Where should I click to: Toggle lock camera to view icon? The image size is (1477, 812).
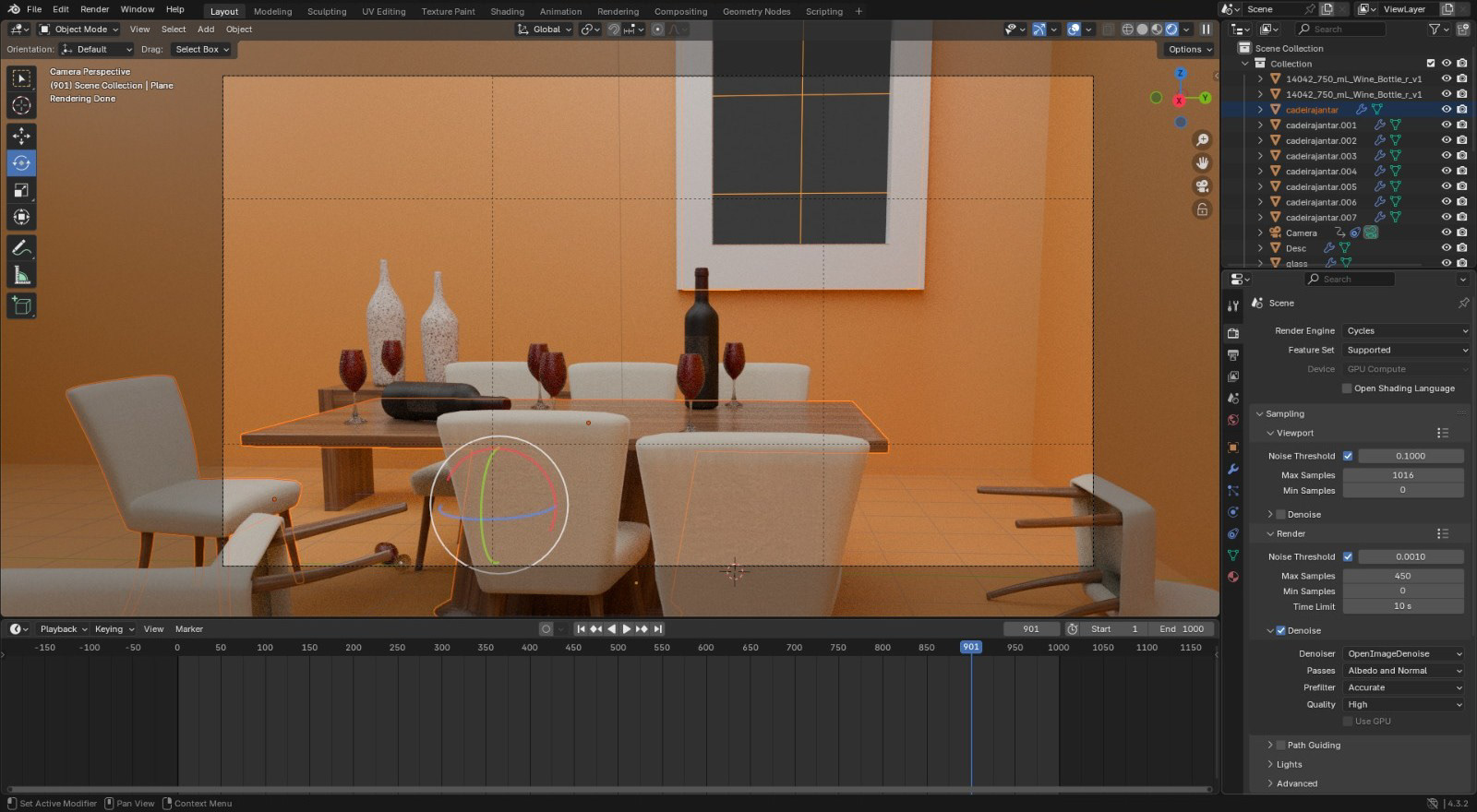pyautogui.click(x=1202, y=209)
